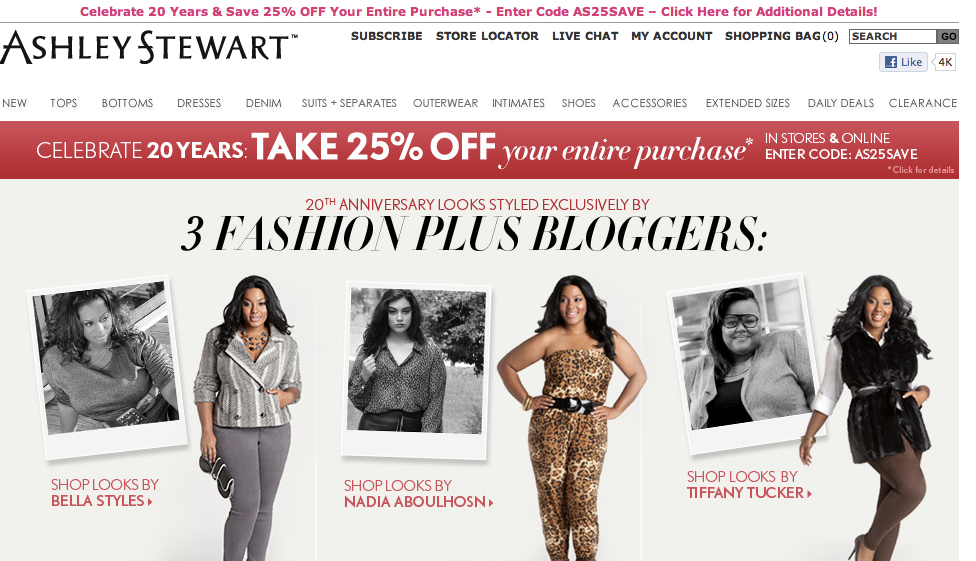
Task: Click the GO search button
Action: pyautogui.click(x=948, y=37)
